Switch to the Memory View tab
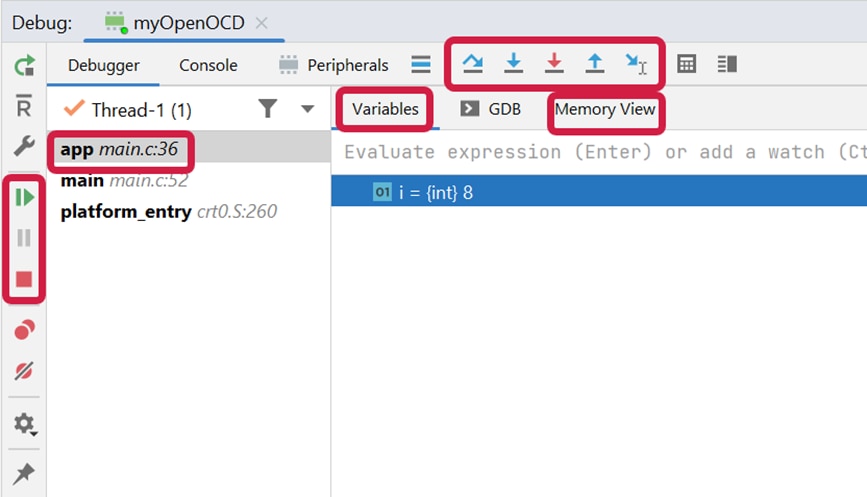The height and width of the screenshot is (497, 867). [x=605, y=109]
